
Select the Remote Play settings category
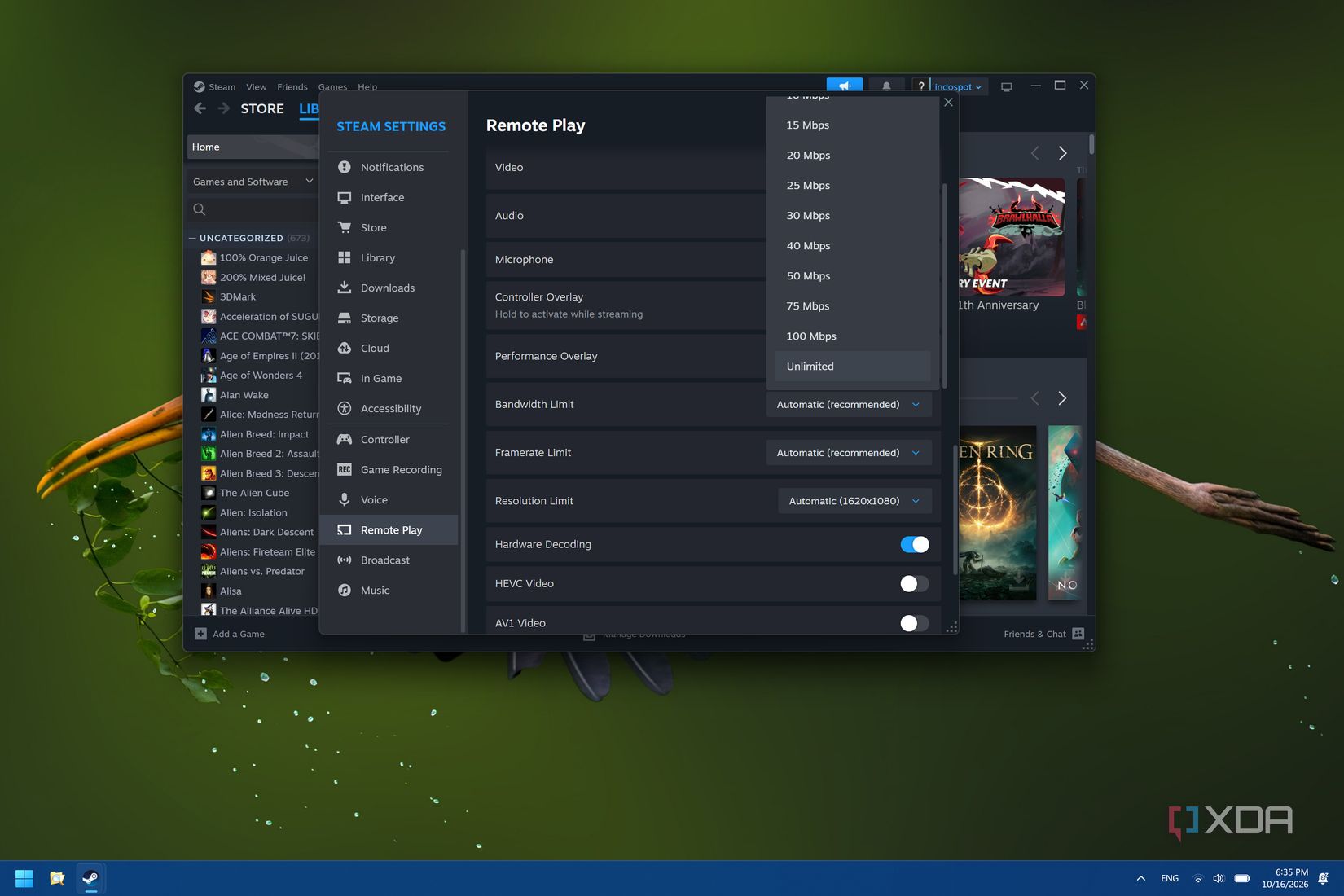tap(389, 529)
